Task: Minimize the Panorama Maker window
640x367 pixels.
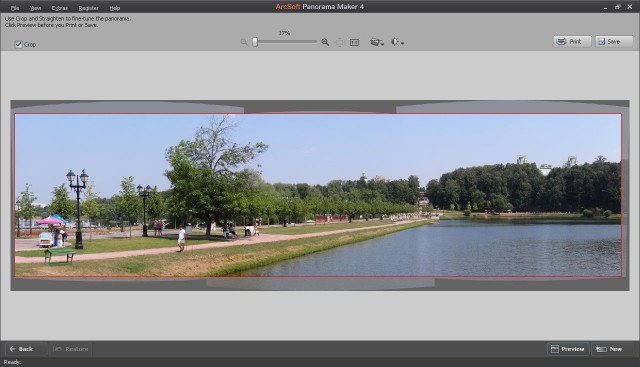Action: pos(605,7)
